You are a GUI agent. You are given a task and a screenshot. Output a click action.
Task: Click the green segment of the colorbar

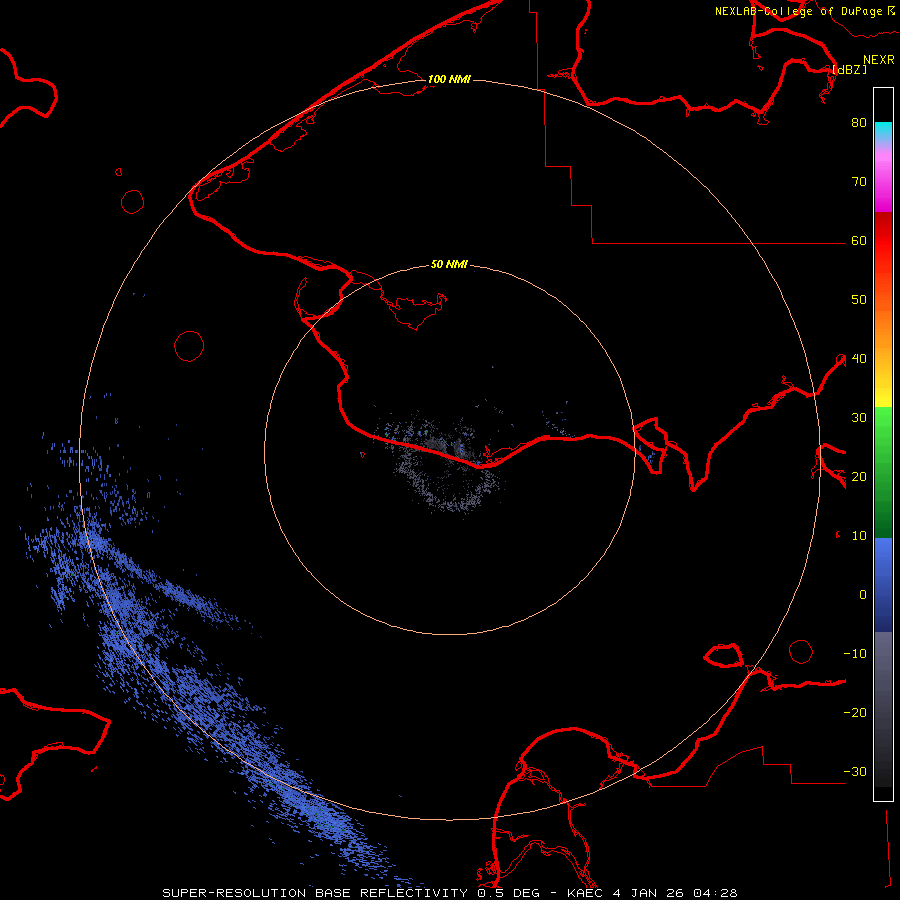(883, 472)
